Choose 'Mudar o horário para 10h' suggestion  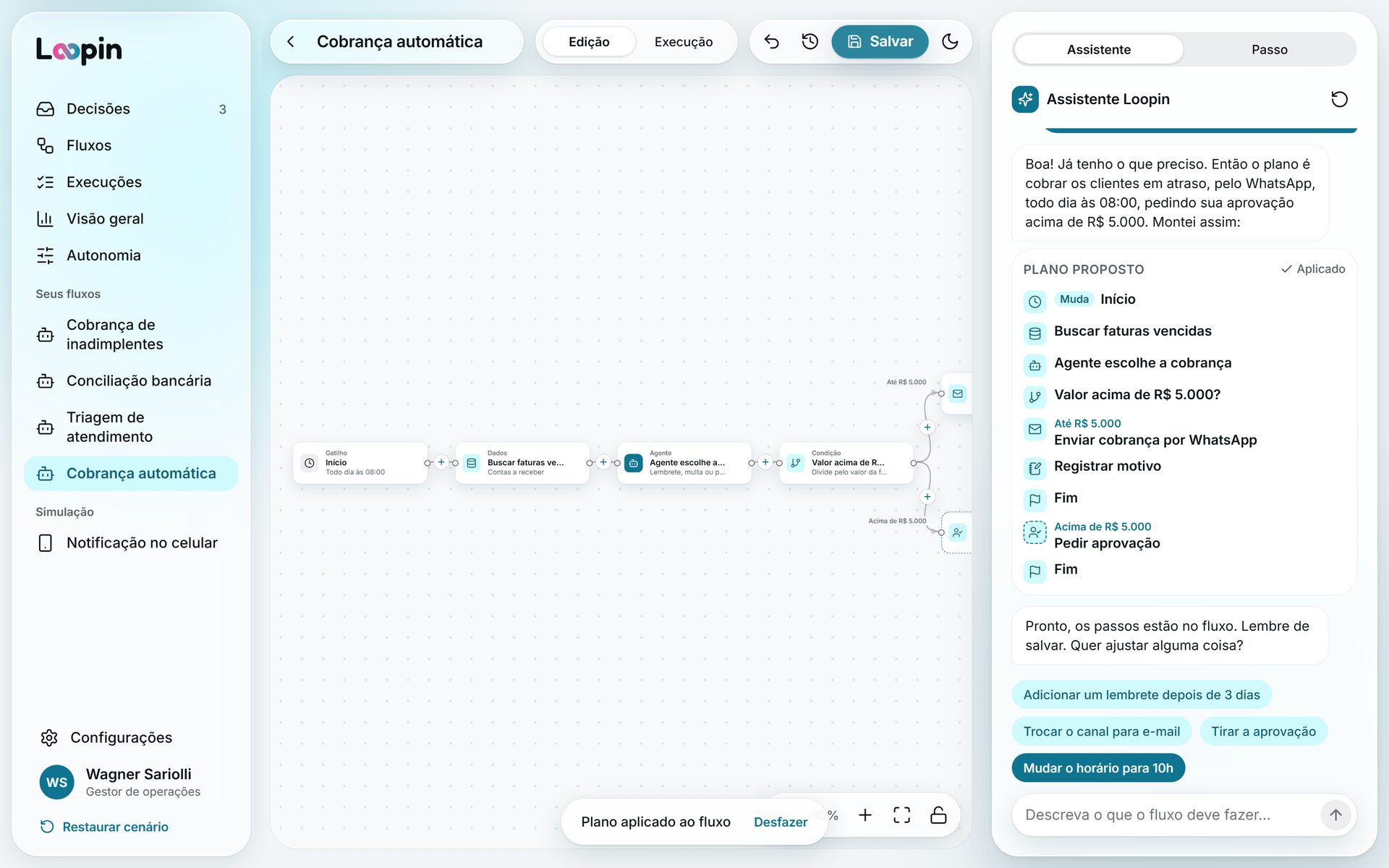(x=1097, y=768)
